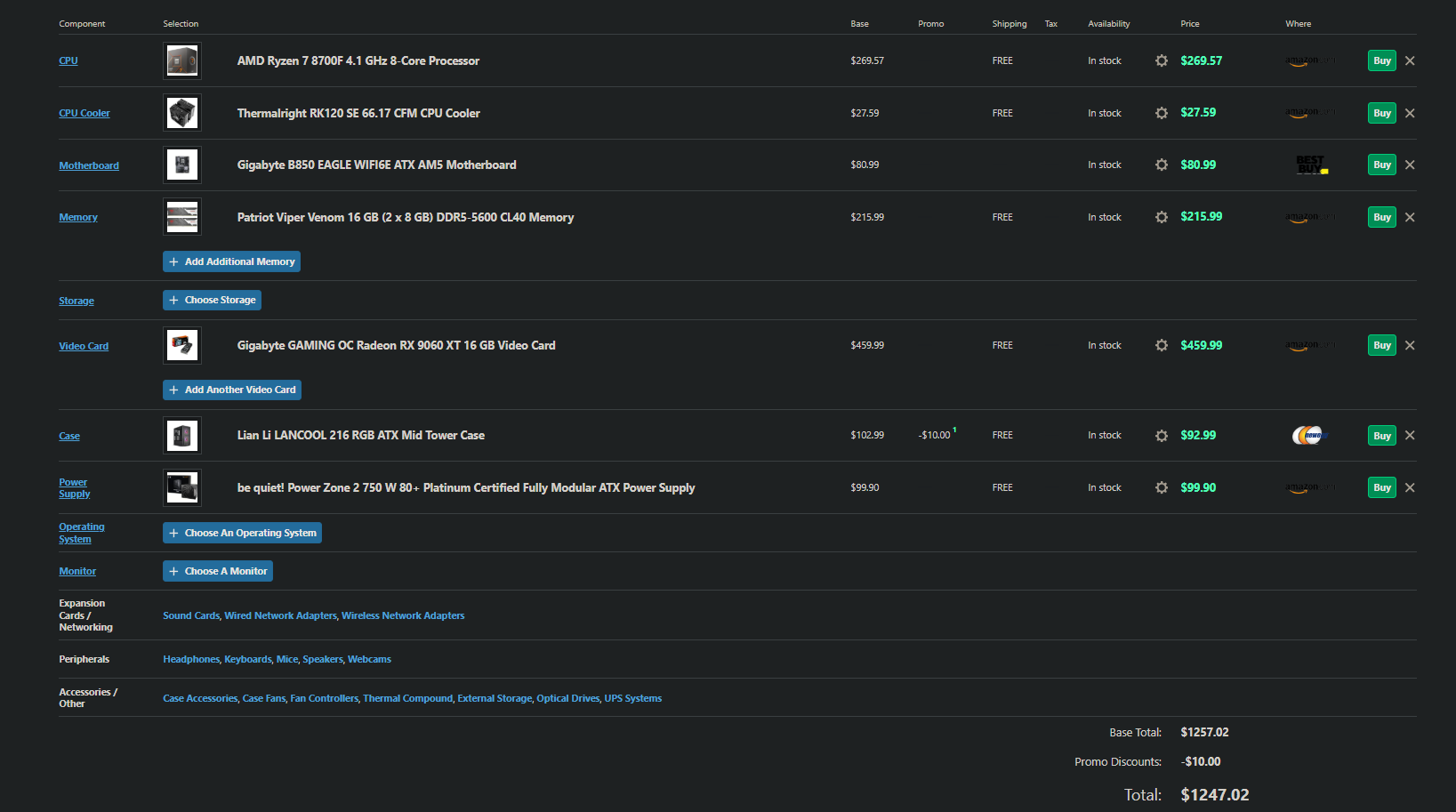This screenshot has width=1456, height=812.
Task: Click the -$10.00 promo on case row
Action: tap(935, 435)
